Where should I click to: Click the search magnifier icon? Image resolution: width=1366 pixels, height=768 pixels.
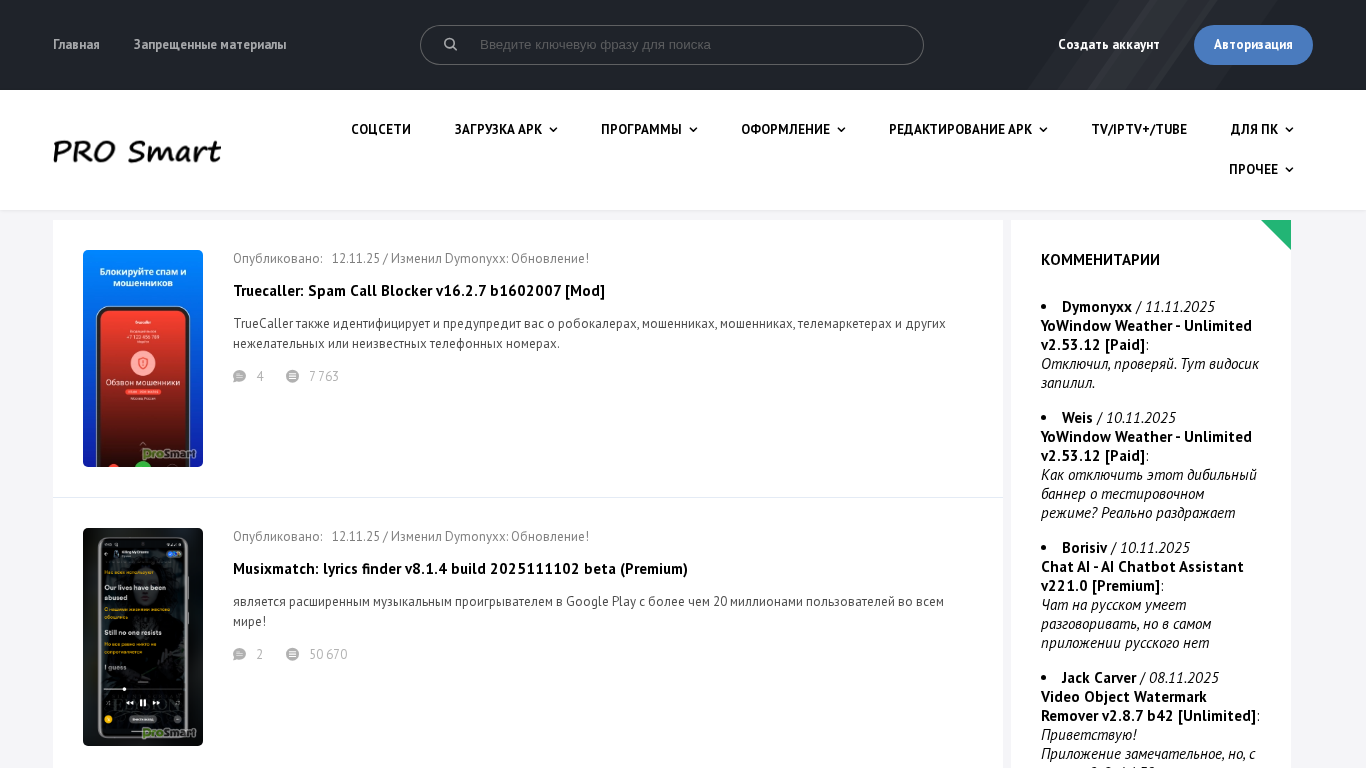point(450,44)
